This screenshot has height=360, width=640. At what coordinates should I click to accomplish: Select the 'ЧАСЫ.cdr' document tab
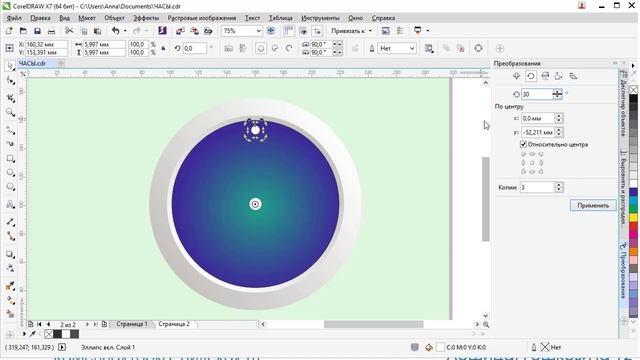32,63
